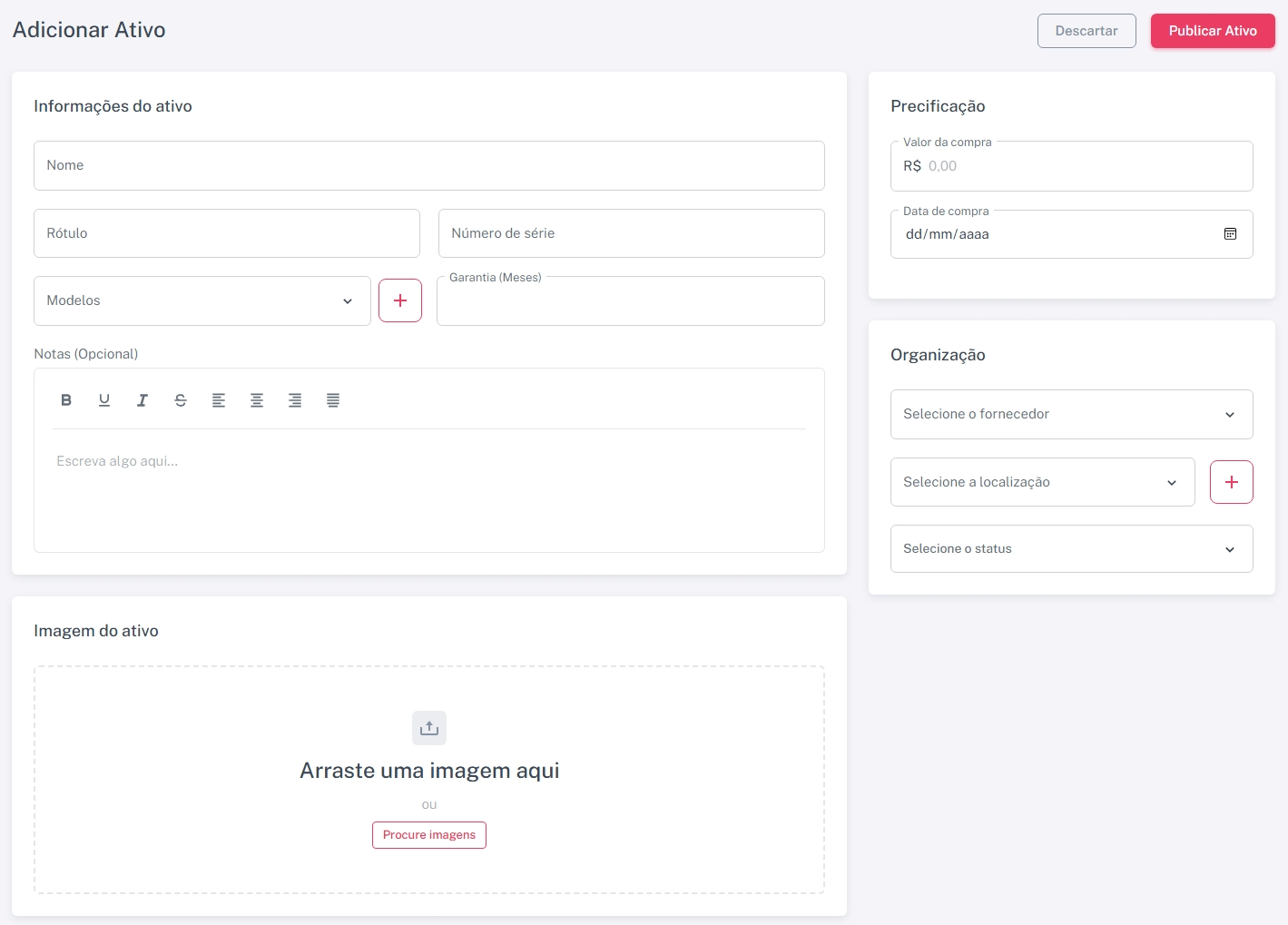Image resolution: width=1288 pixels, height=925 pixels.
Task: Click the upload icon in image dropzone
Action: pyautogui.click(x=429, y=728)
